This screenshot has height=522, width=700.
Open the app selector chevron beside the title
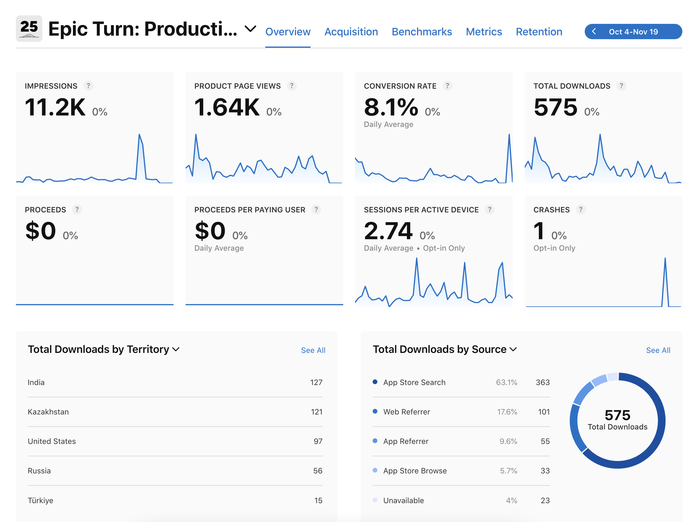coord(250,29)
